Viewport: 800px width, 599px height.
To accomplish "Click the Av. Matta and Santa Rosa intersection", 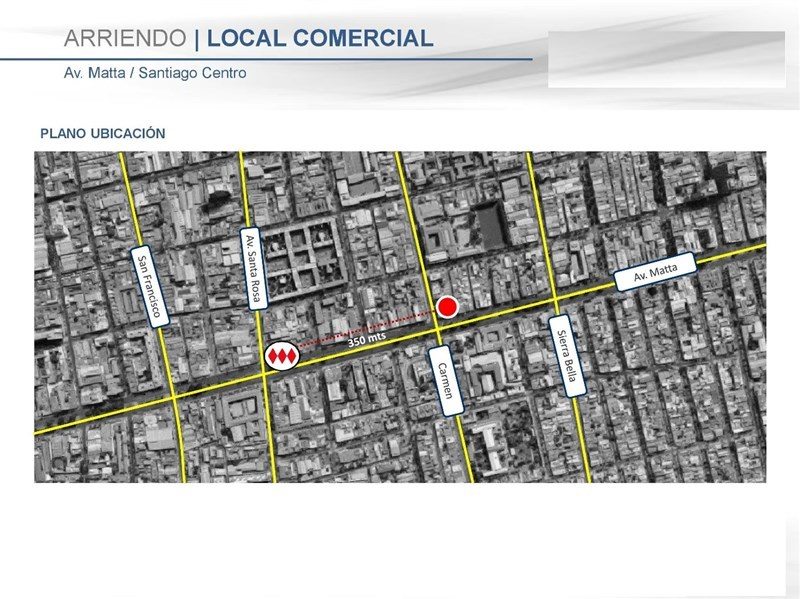I will (264, 374).
